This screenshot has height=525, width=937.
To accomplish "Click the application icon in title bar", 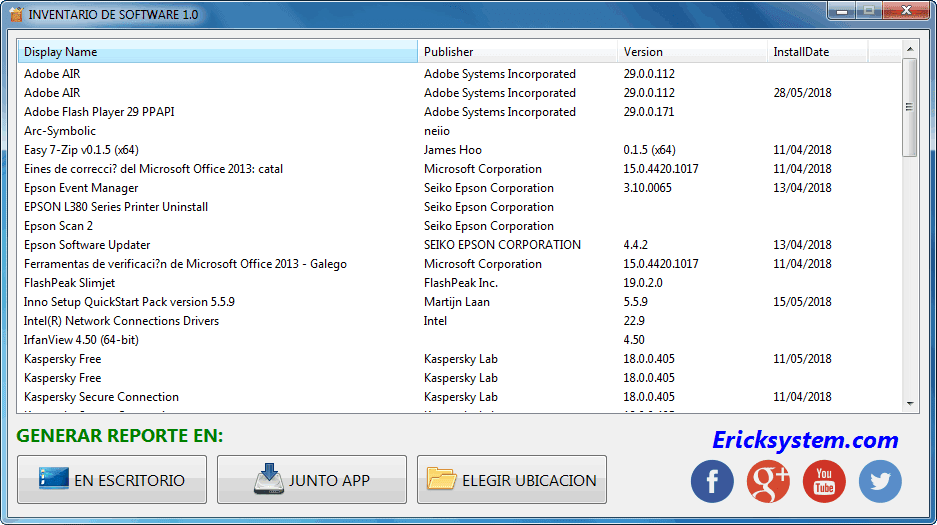I will (x=16, y=14).
